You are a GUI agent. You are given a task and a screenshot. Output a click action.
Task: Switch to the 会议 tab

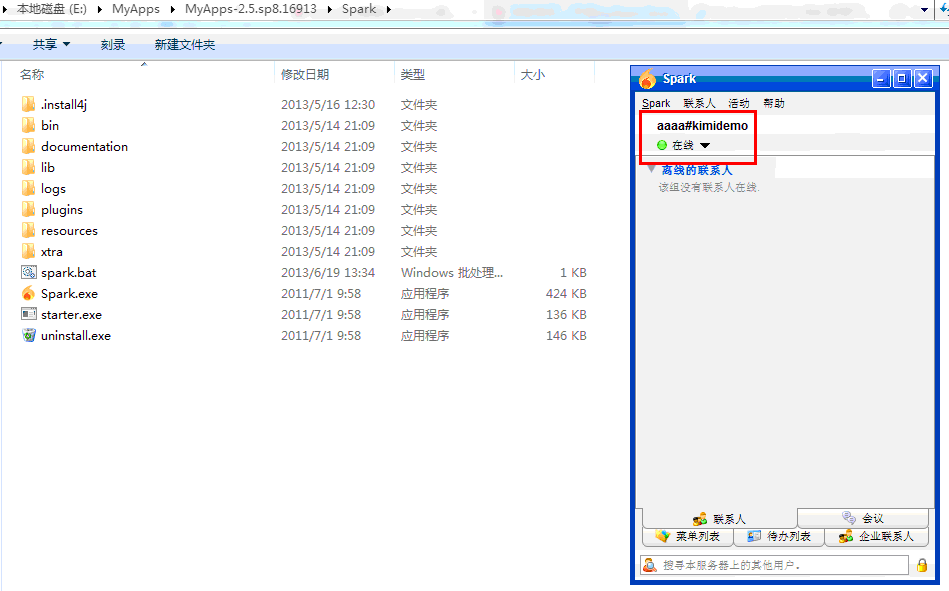[x=863, y=518]
